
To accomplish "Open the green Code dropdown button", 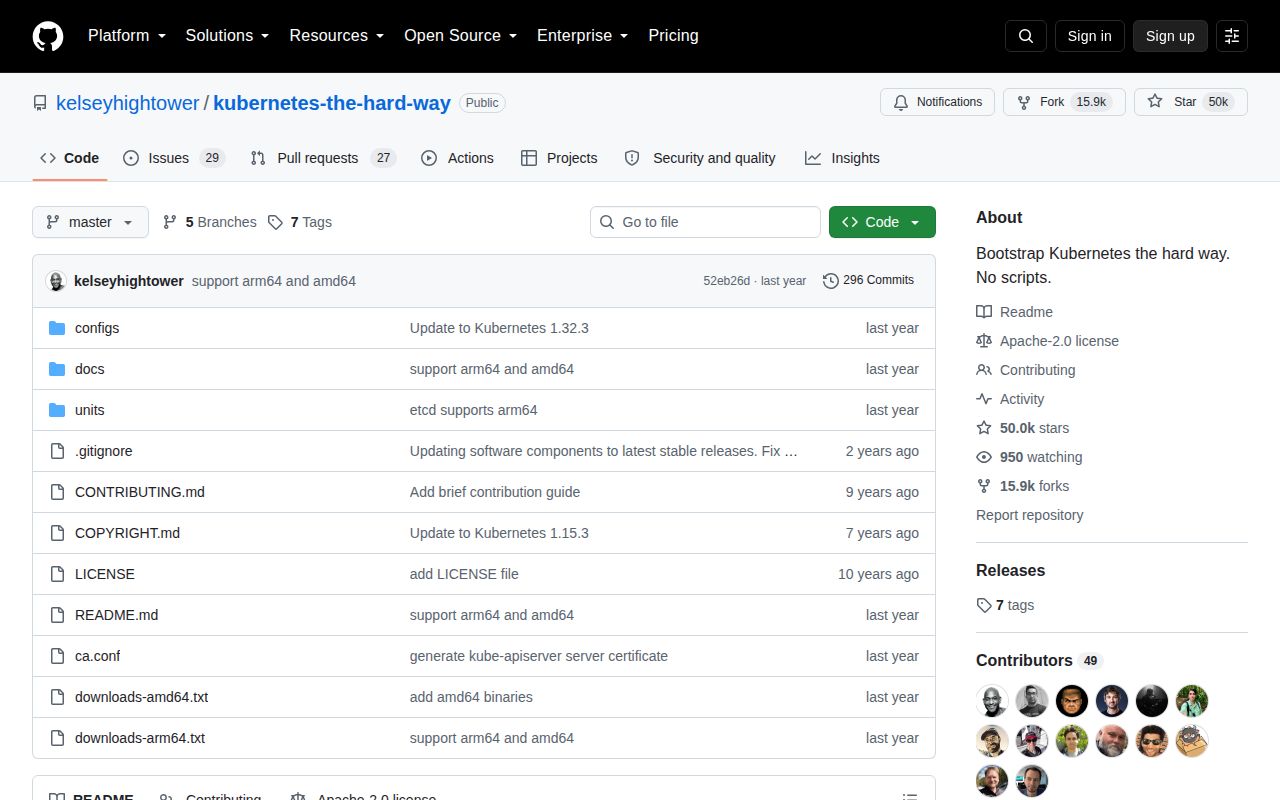I will pyautogui.click(x=882, y=222).
